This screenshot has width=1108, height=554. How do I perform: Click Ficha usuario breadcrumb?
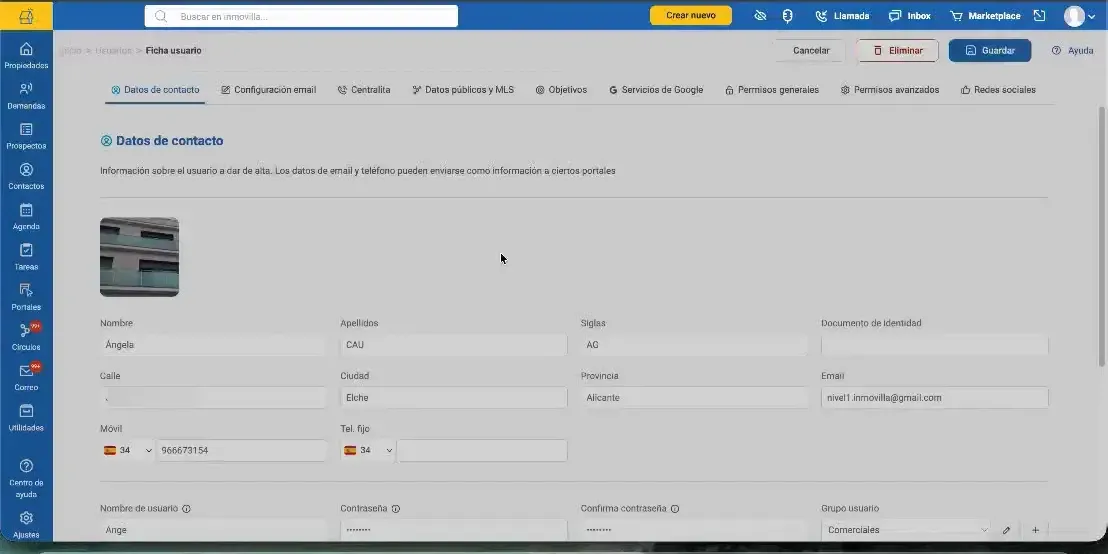pos(173,50)
